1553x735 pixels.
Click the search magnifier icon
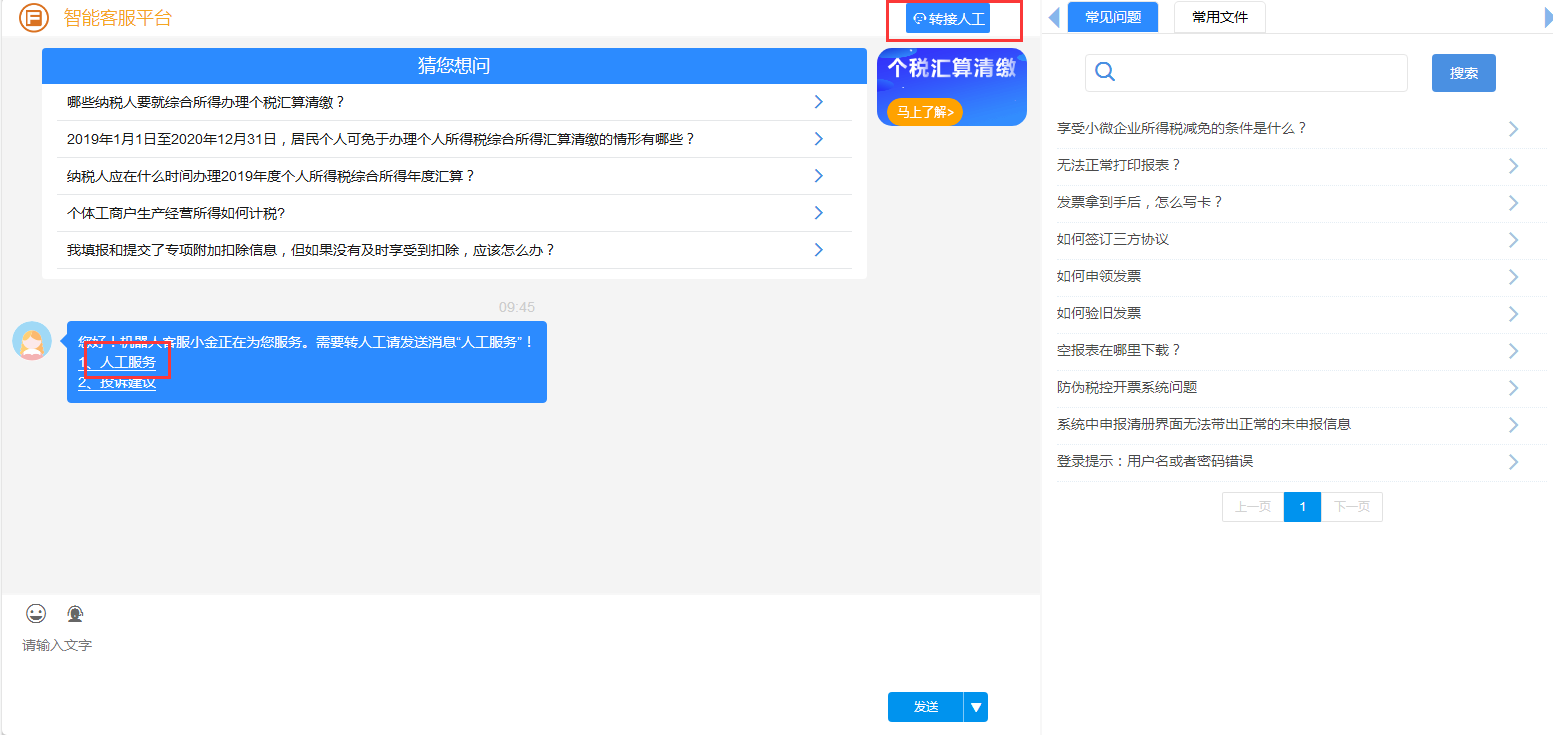coord(1105,72)
